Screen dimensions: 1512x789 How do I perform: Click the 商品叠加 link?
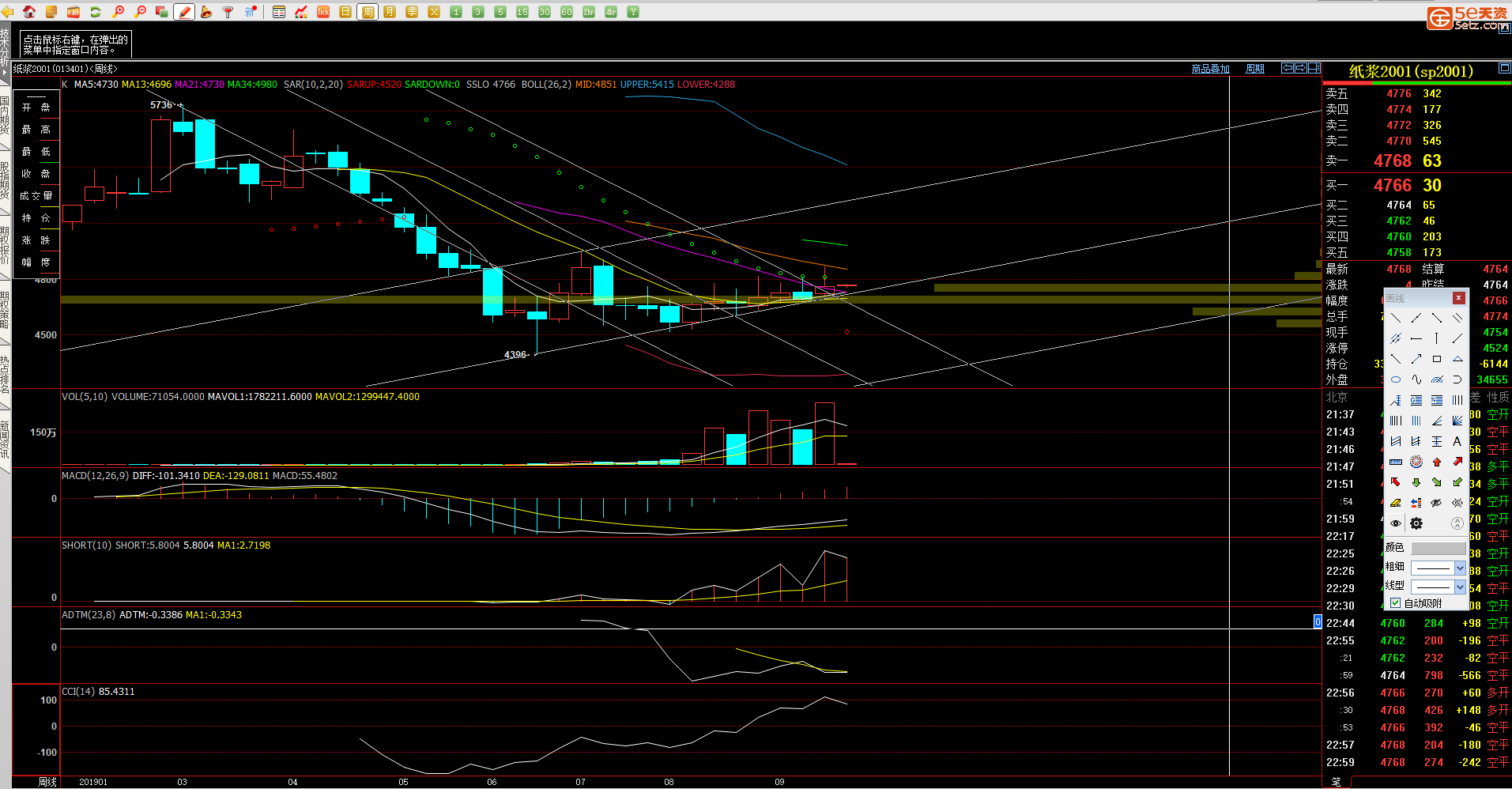1210,69
